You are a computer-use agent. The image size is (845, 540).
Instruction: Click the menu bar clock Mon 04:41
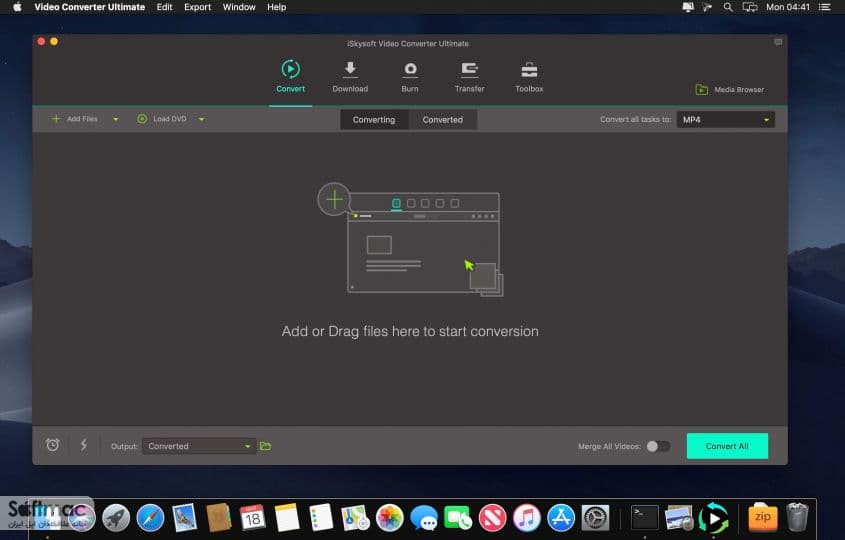click(788, 7)
